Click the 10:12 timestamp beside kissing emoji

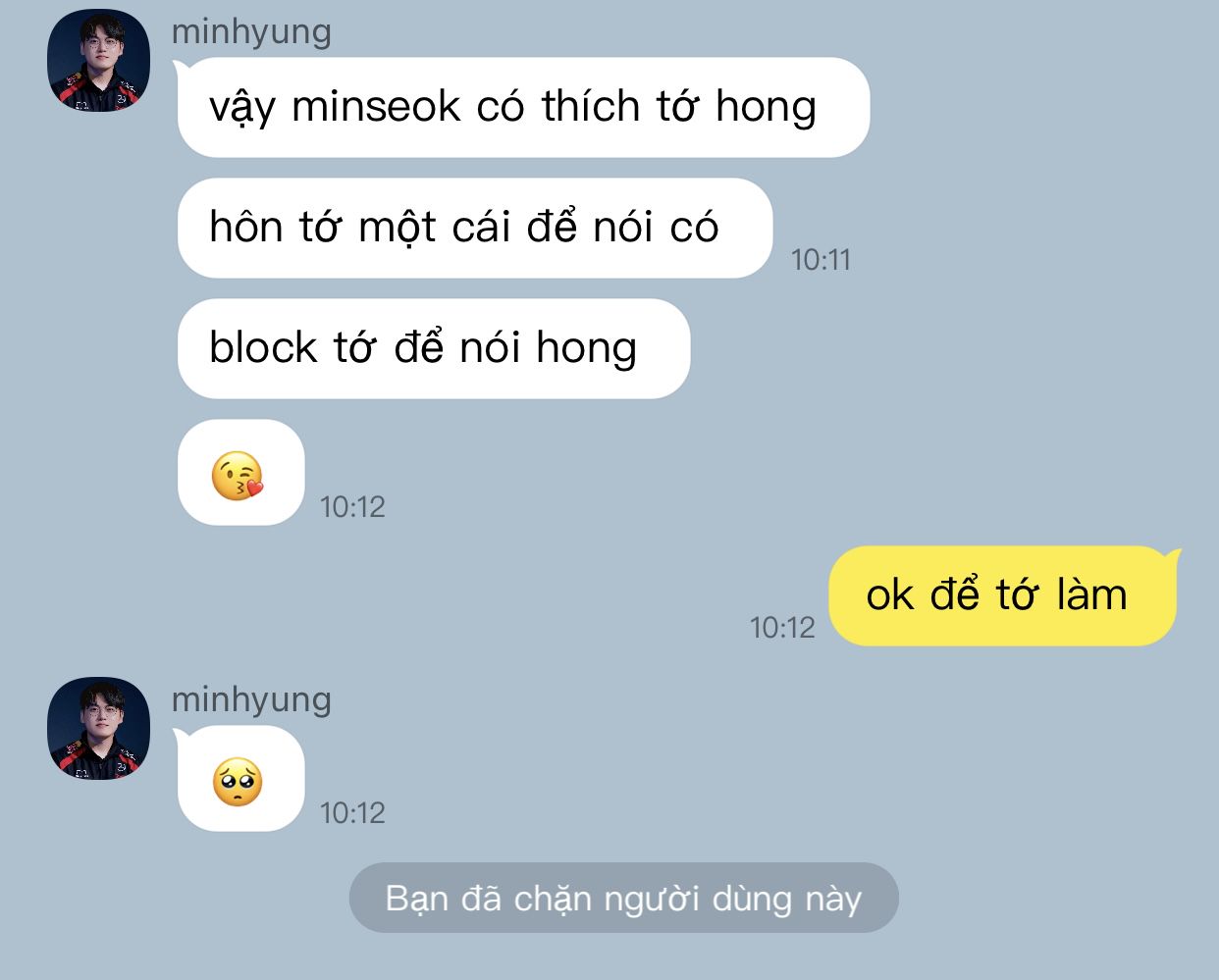coord(352,507)
